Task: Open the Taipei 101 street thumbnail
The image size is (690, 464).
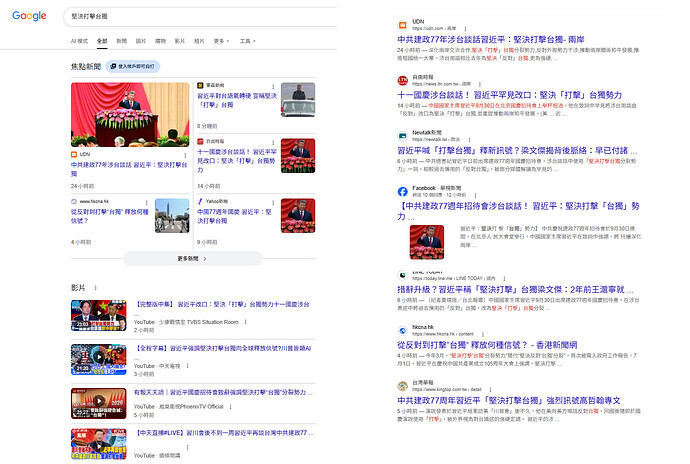Action: pos(172,216)
